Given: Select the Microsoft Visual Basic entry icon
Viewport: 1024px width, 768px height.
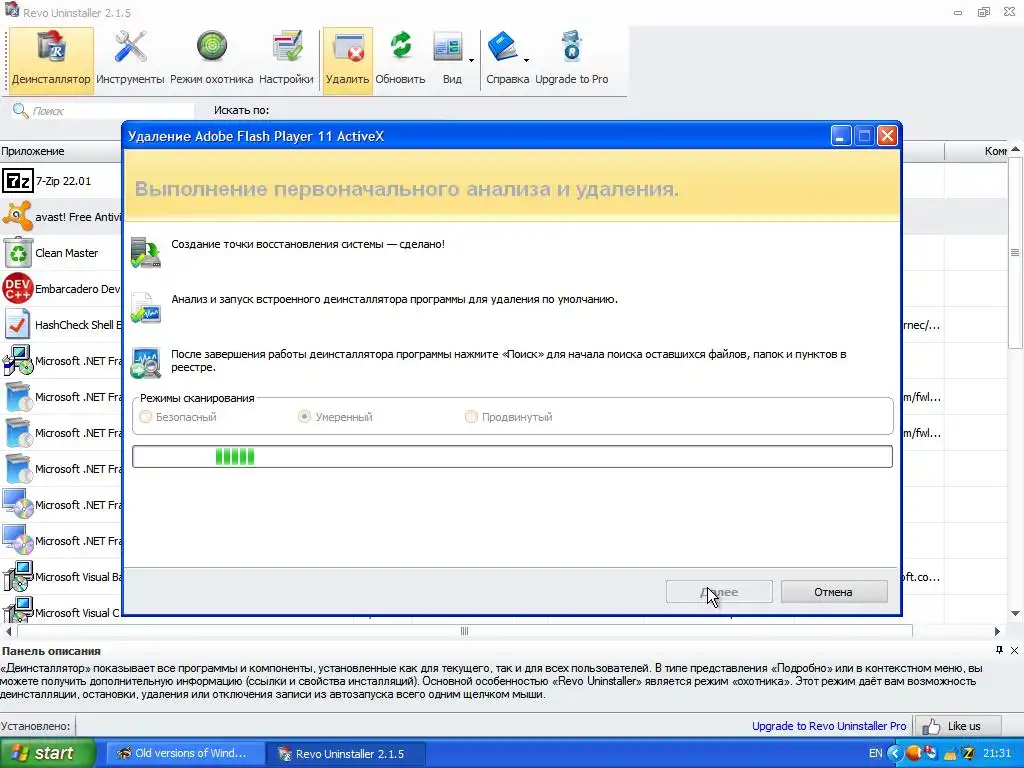Looking at the screenshot, I should click(18, 577).
